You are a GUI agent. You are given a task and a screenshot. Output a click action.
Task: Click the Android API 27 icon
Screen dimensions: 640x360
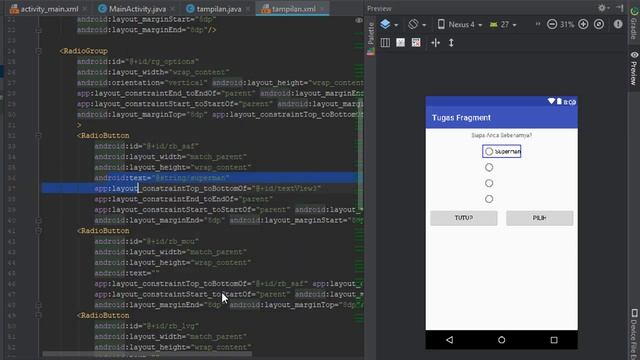(x=493, y=24)
